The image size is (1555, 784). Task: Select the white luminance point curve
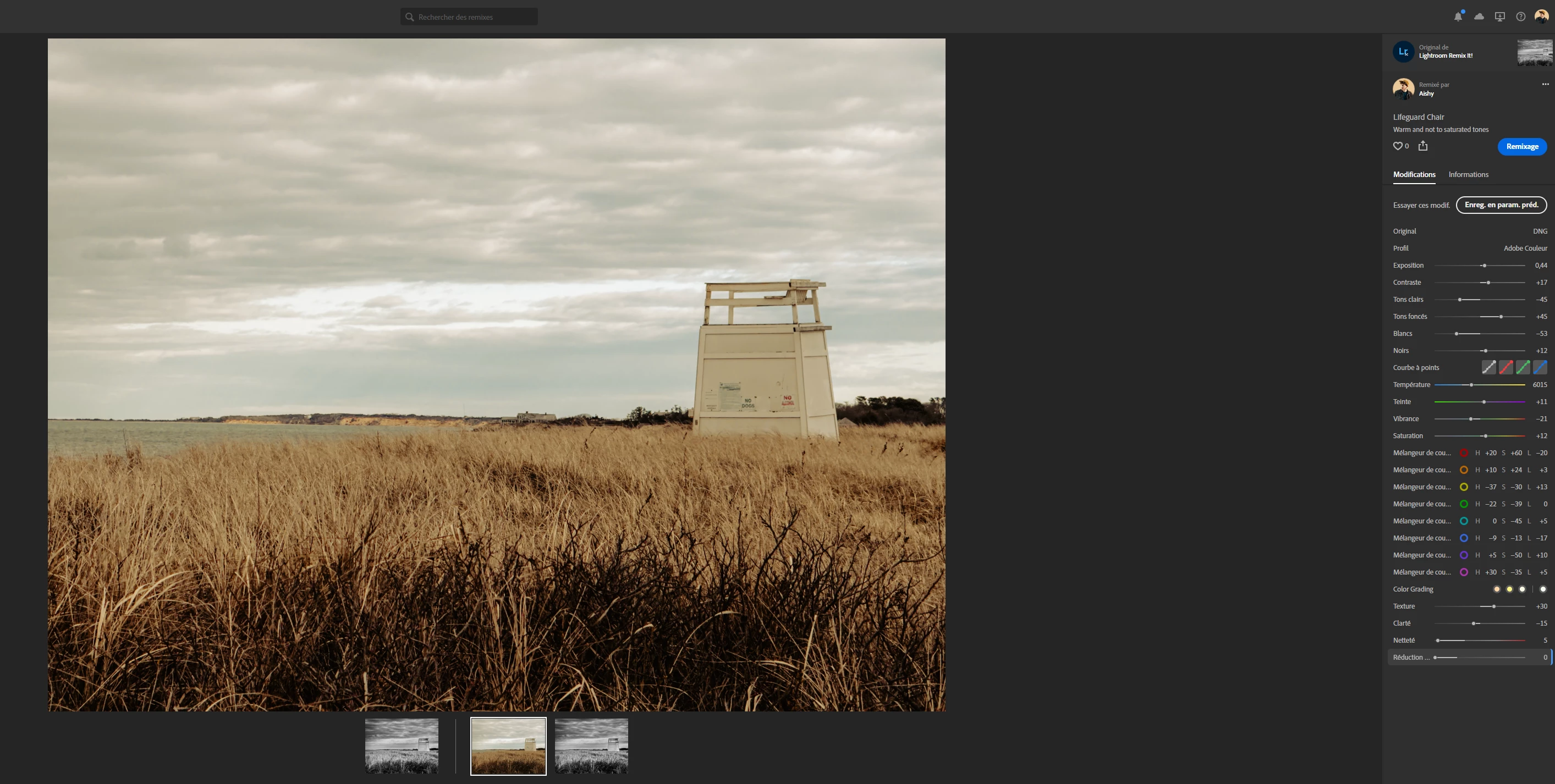(1488, 367)
